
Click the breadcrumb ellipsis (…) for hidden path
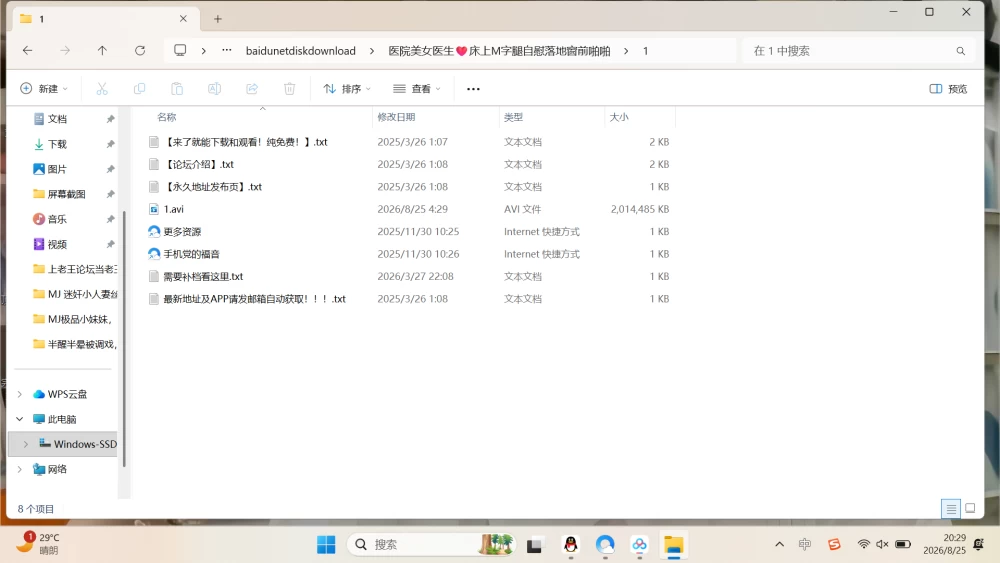click(226, 50)
